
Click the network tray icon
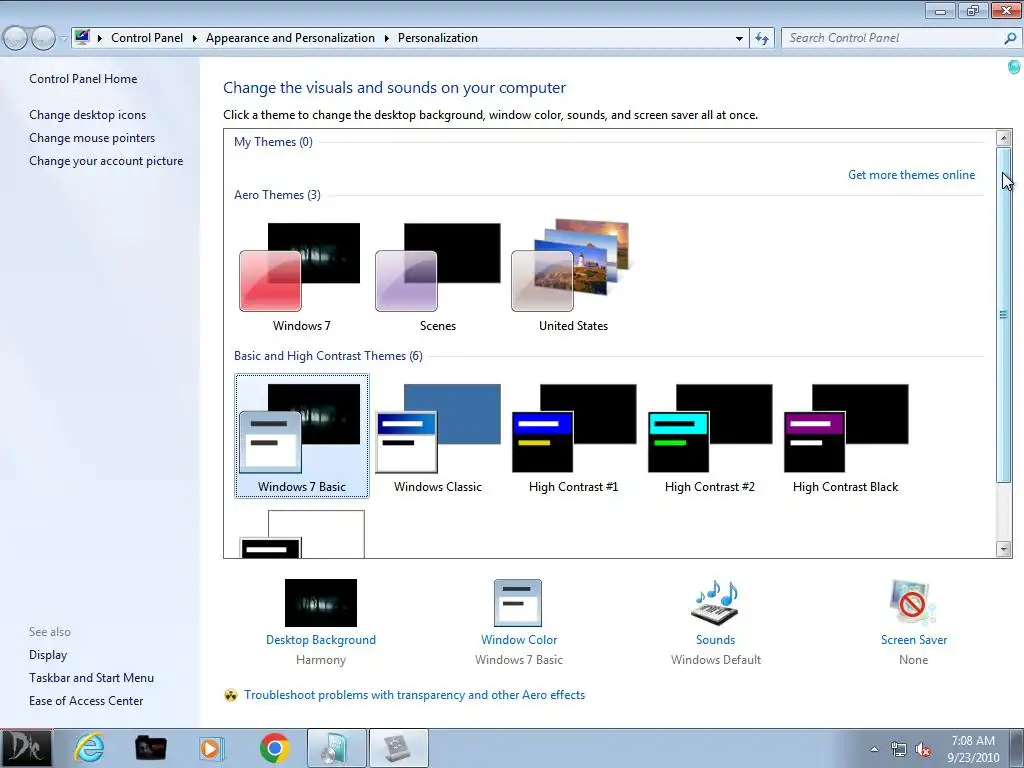coord(899,750)
